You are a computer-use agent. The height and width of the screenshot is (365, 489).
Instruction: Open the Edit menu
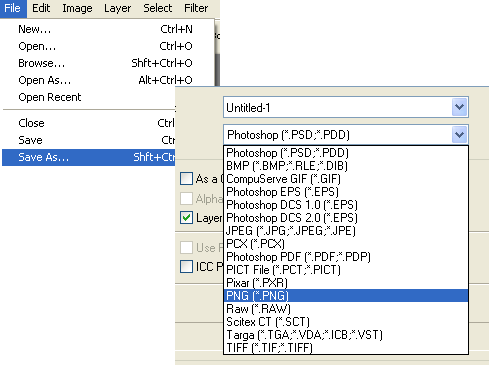41,8
